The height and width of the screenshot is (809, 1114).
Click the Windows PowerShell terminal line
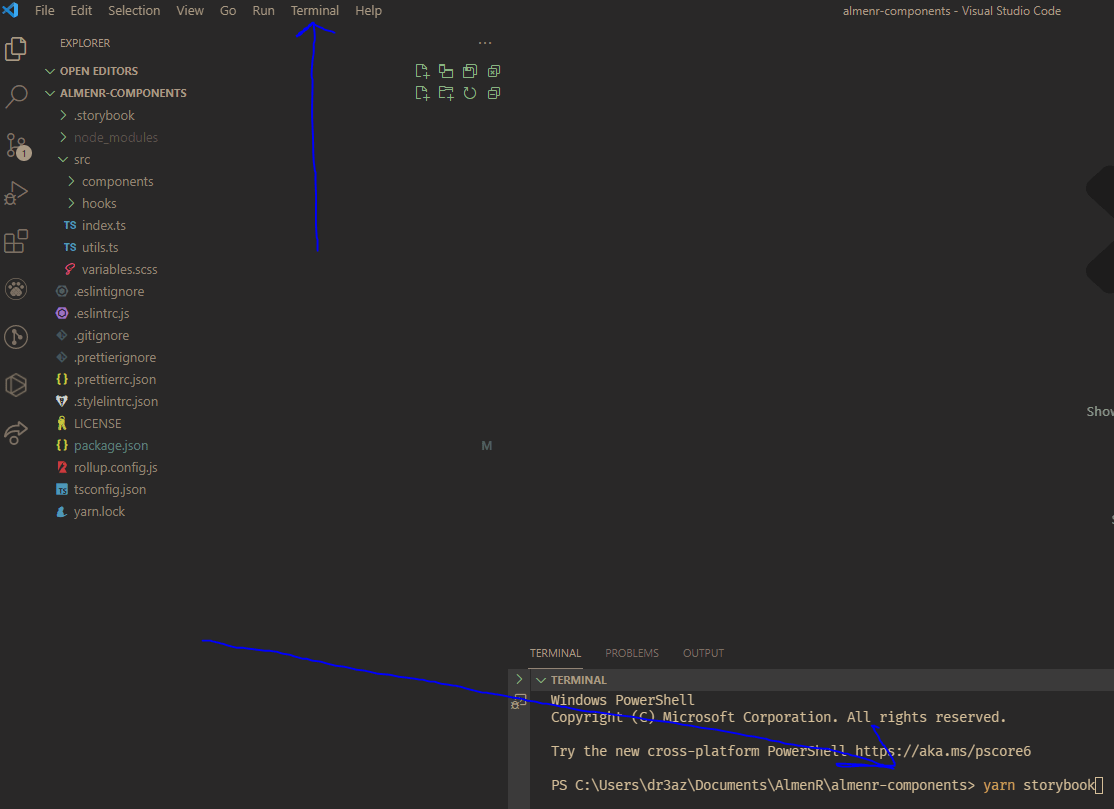click(622, 700)
